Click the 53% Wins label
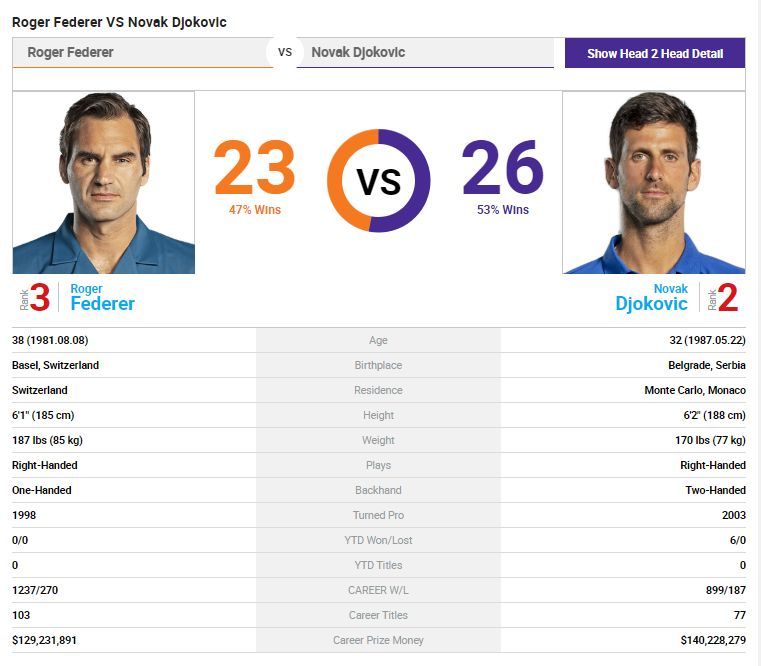Image resolution: width=761 pixels, height=666 pixels. click(x=503, y=210)
